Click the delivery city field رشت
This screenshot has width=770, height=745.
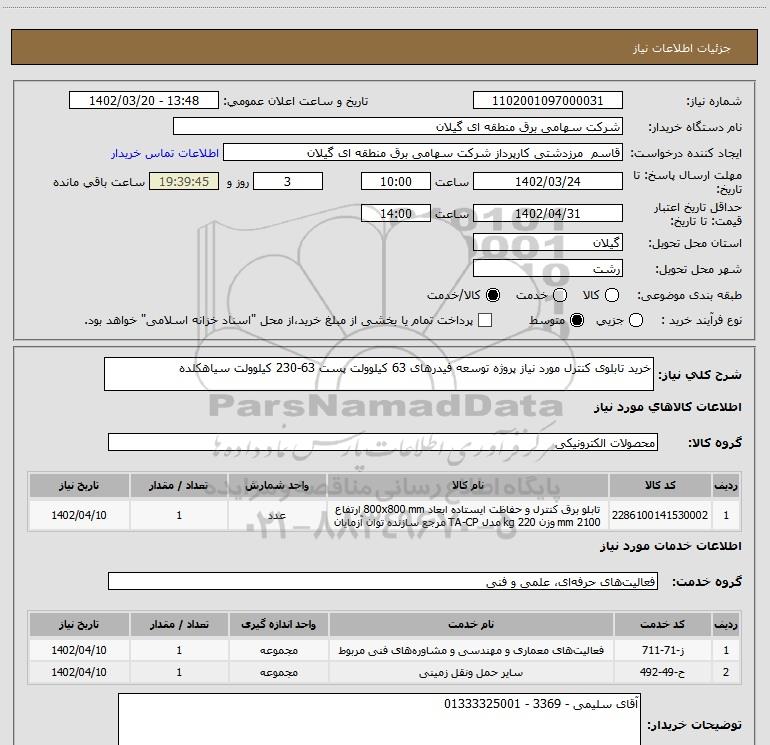(x=548, y=268)
